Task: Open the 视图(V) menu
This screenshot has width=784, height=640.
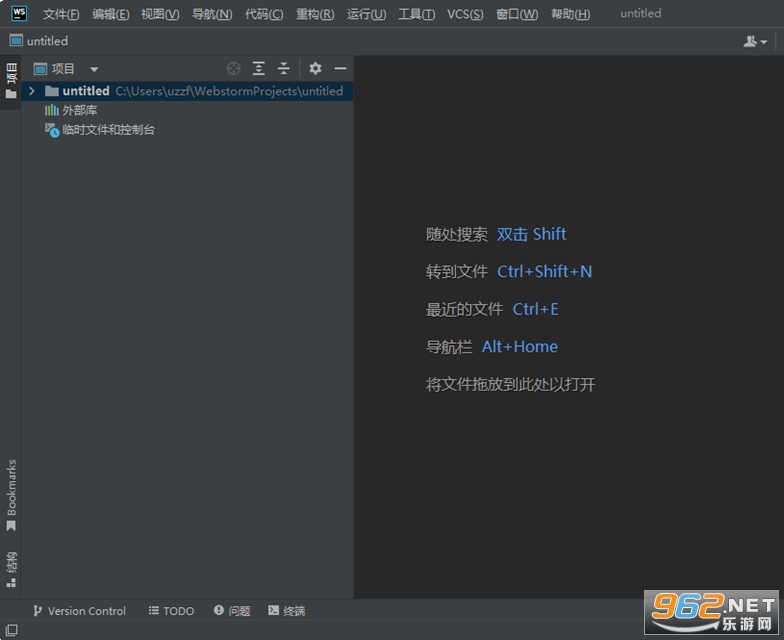Action: pos(160,14)
